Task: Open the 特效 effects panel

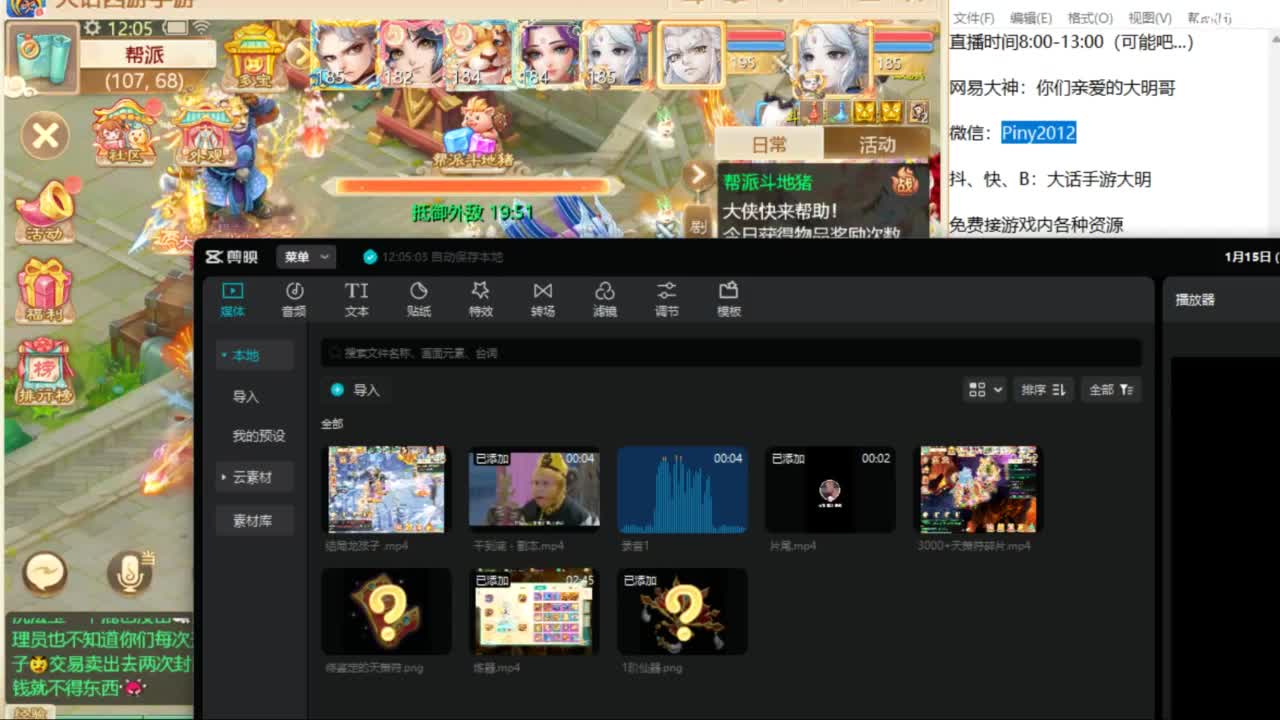Action: (481, 298)
